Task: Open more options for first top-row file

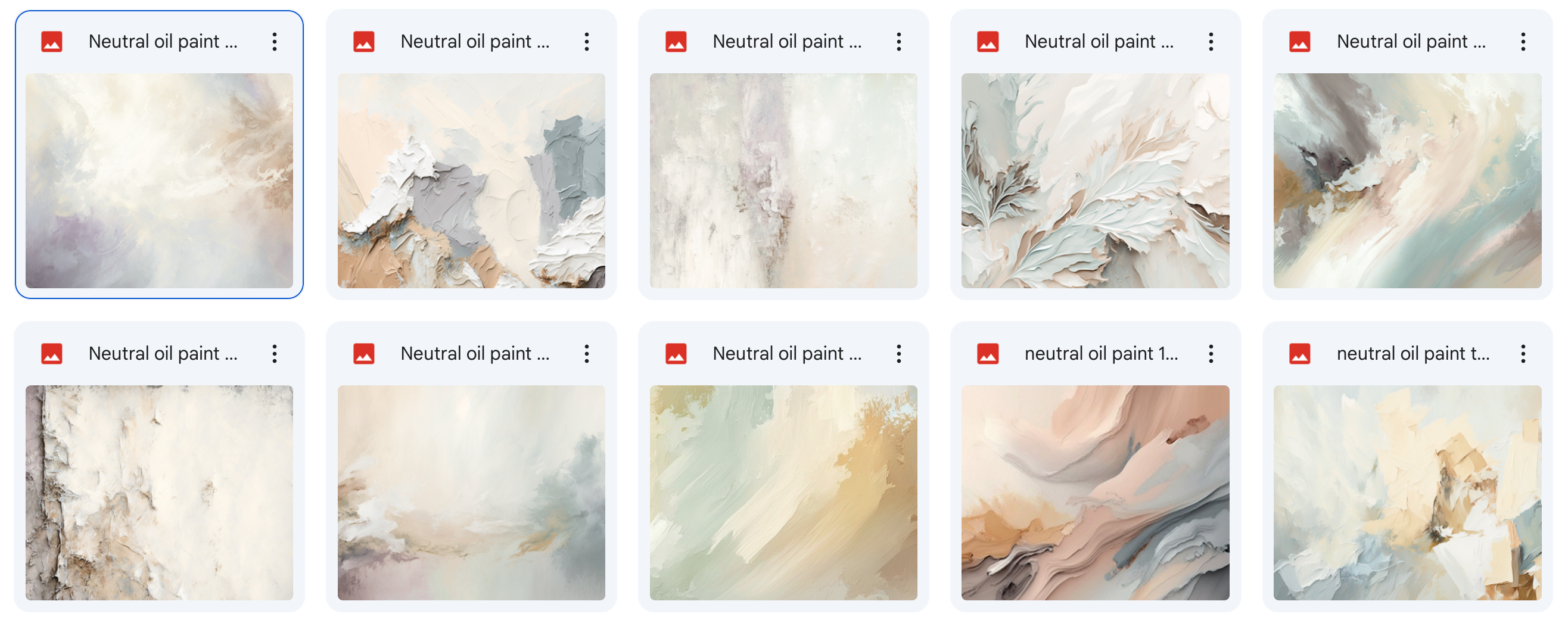Action: click(275, 41)
